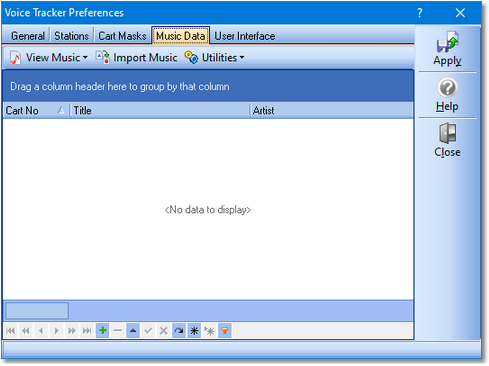Click the title bar question mark help button
This screenshot has width=489, height=366.
pyautogui.click(x=420, y=13)
